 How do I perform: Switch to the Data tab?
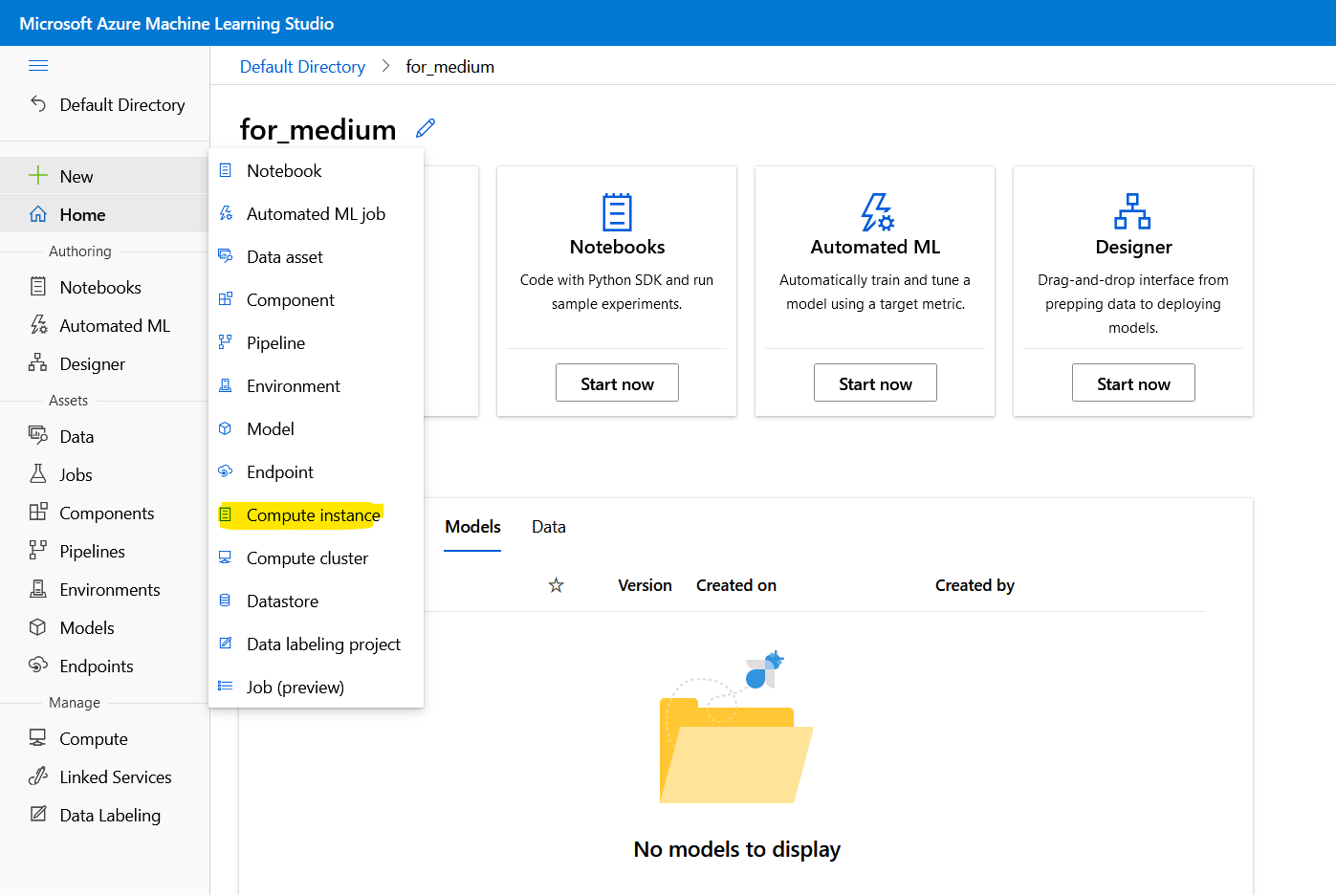[549, 527]
